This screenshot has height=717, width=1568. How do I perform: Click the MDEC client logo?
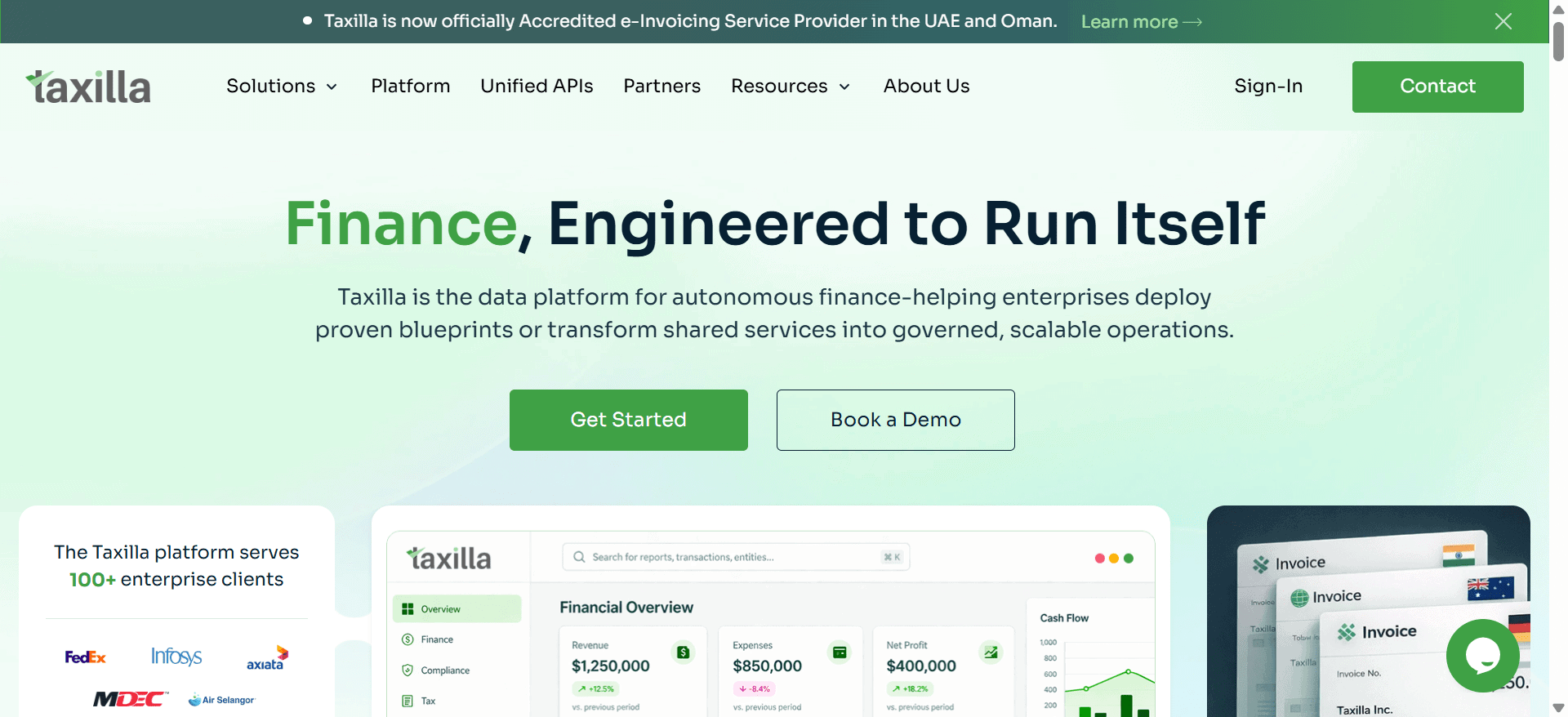(x=131, y=699)
